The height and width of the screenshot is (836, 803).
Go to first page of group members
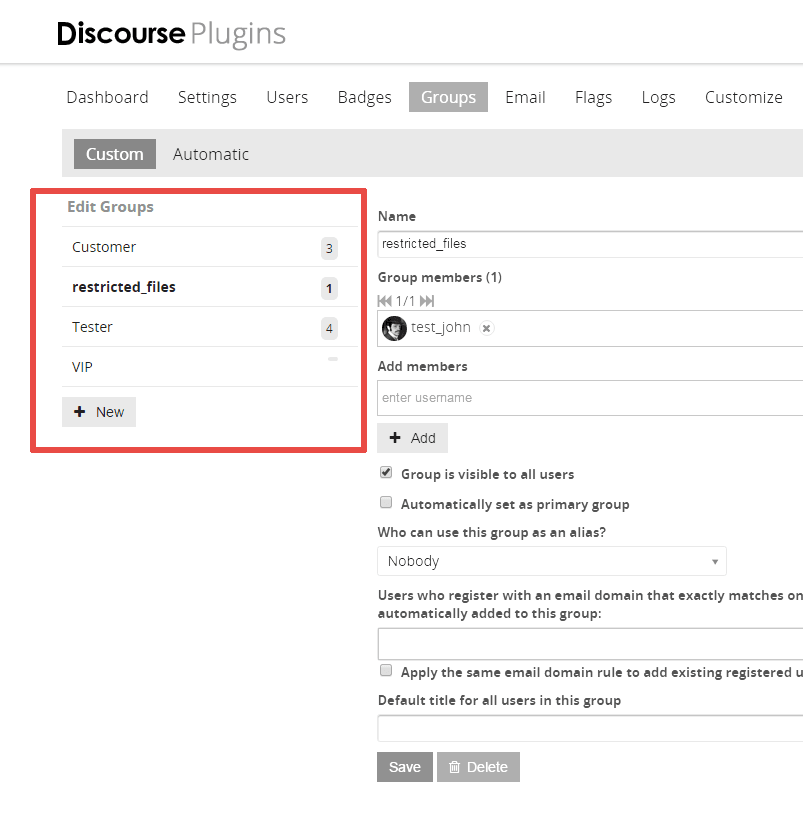[384, 301]
